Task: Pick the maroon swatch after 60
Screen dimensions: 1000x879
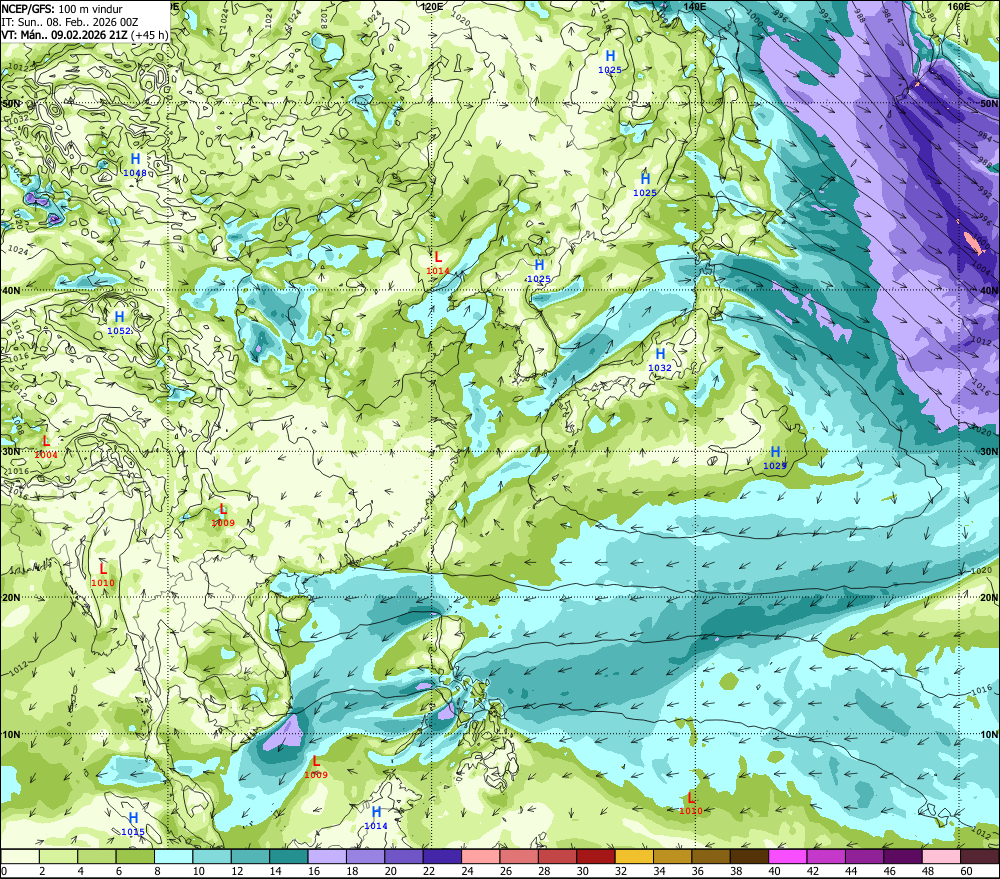Action: pos(980,856)
